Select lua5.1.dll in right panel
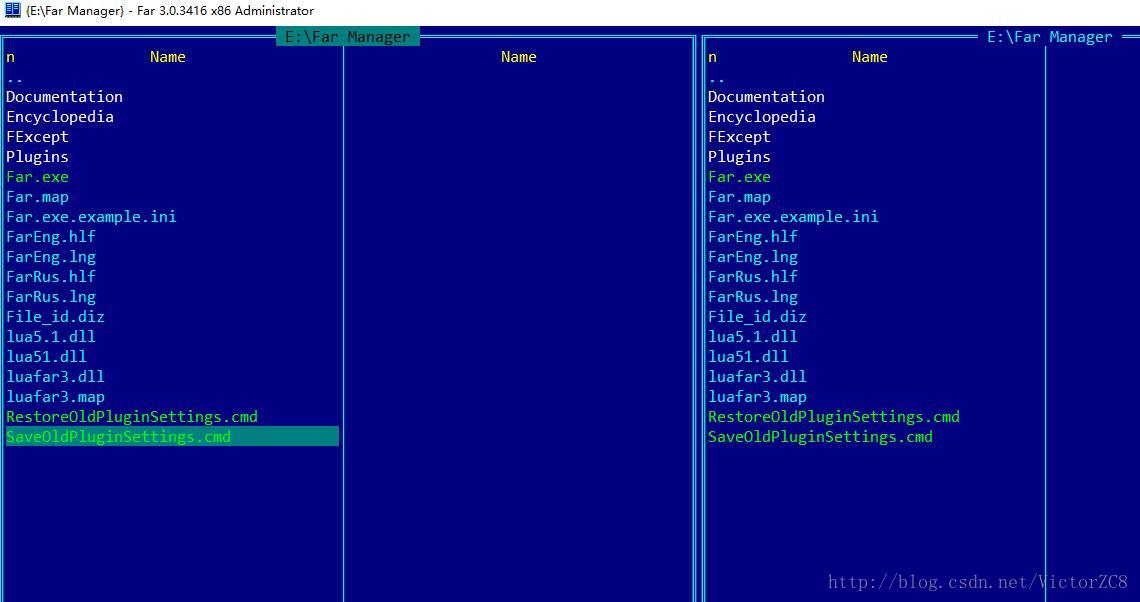The image size is (1140, 602). tap(752, 337)
